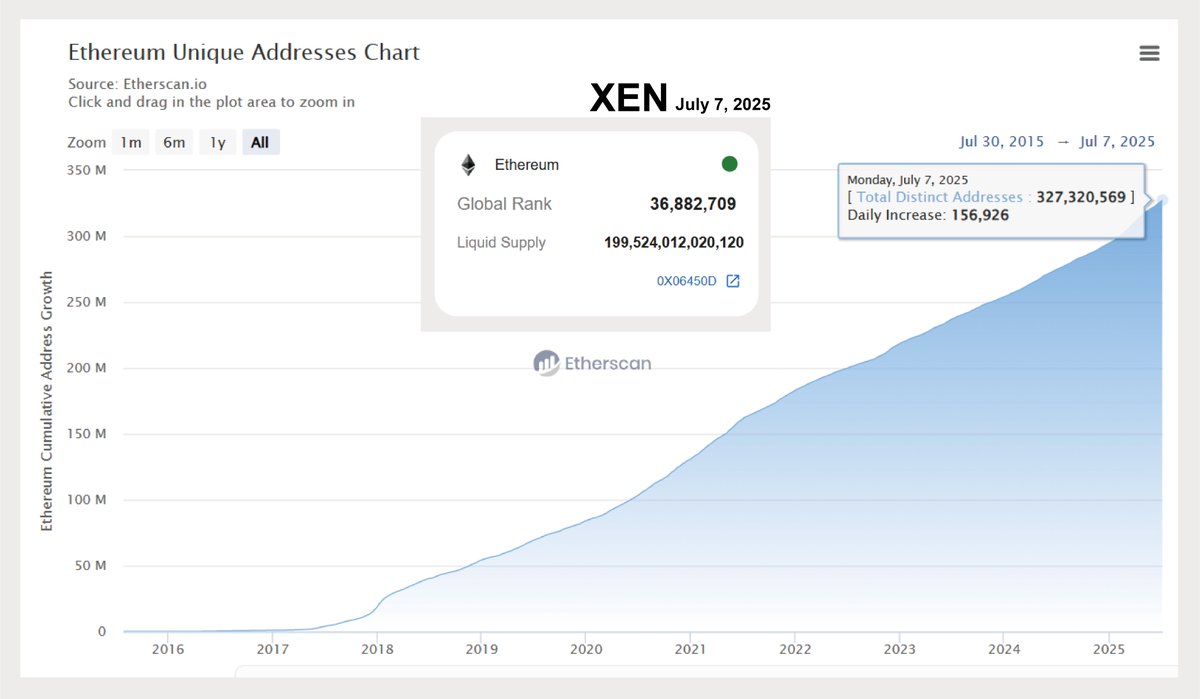The height and width of the screenshot is (699, 1200).
Task: Click the 350 M y-axis label
Action: tap(86, 170)
